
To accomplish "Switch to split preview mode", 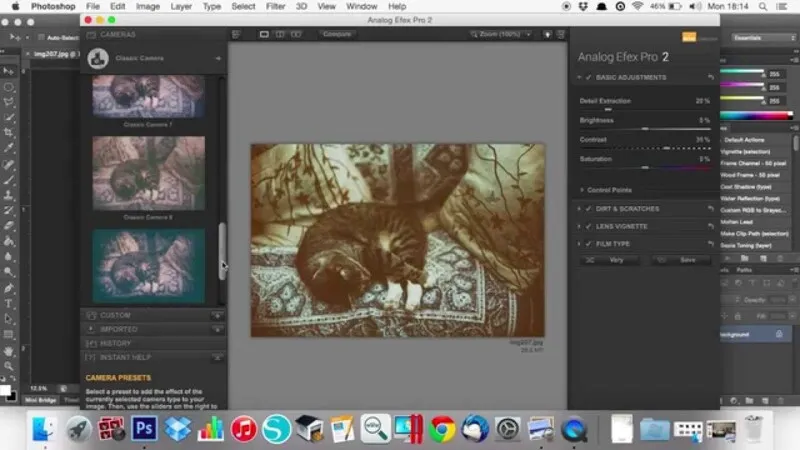I will tap(280, 34).
